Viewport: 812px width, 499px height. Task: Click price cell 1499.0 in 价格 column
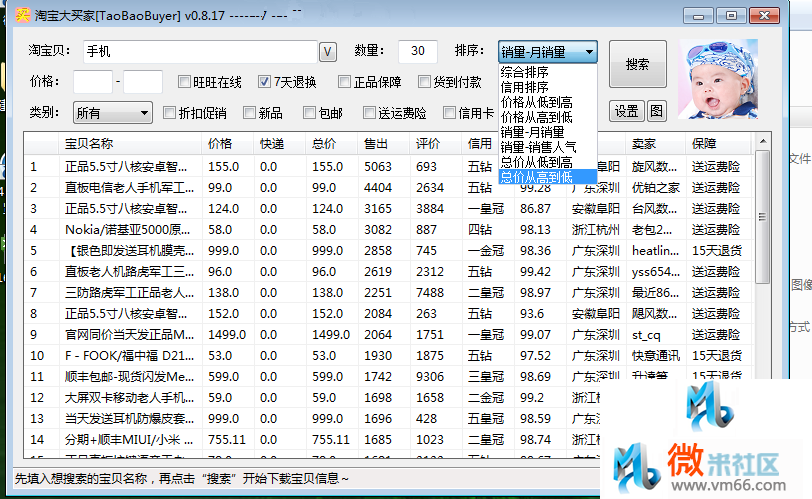coord(227,334)
